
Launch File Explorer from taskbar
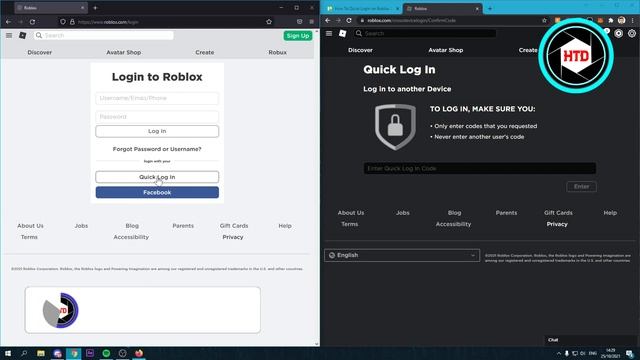tap(41, 353)
